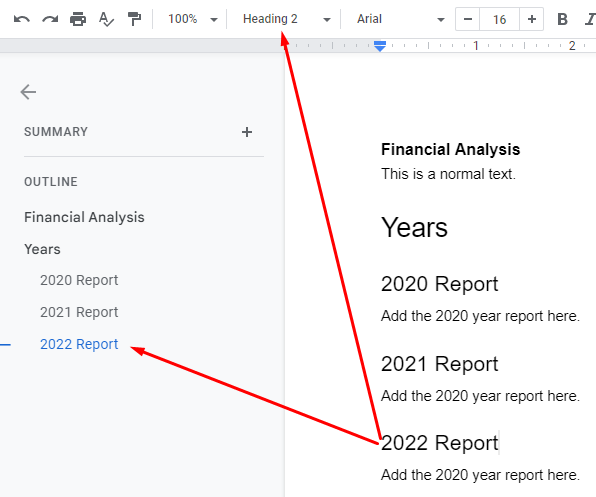Increase font size with plus button
596x497 pixels.
click(x=531, y=19)
